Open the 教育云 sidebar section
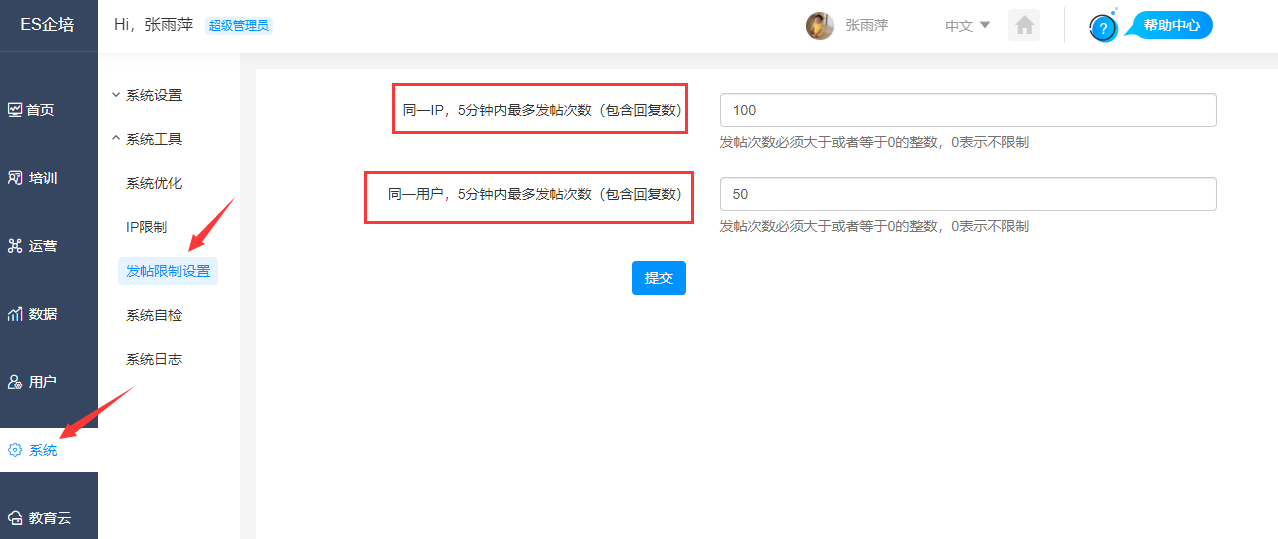This screenshot has width=1278, height=539. point(49,518)
